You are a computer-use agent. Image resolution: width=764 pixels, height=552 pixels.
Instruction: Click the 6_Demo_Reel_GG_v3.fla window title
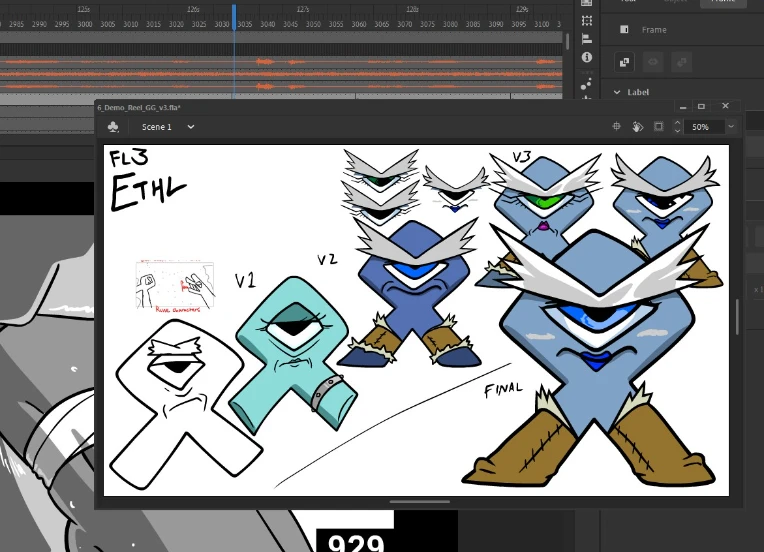(x=139, y=108)
